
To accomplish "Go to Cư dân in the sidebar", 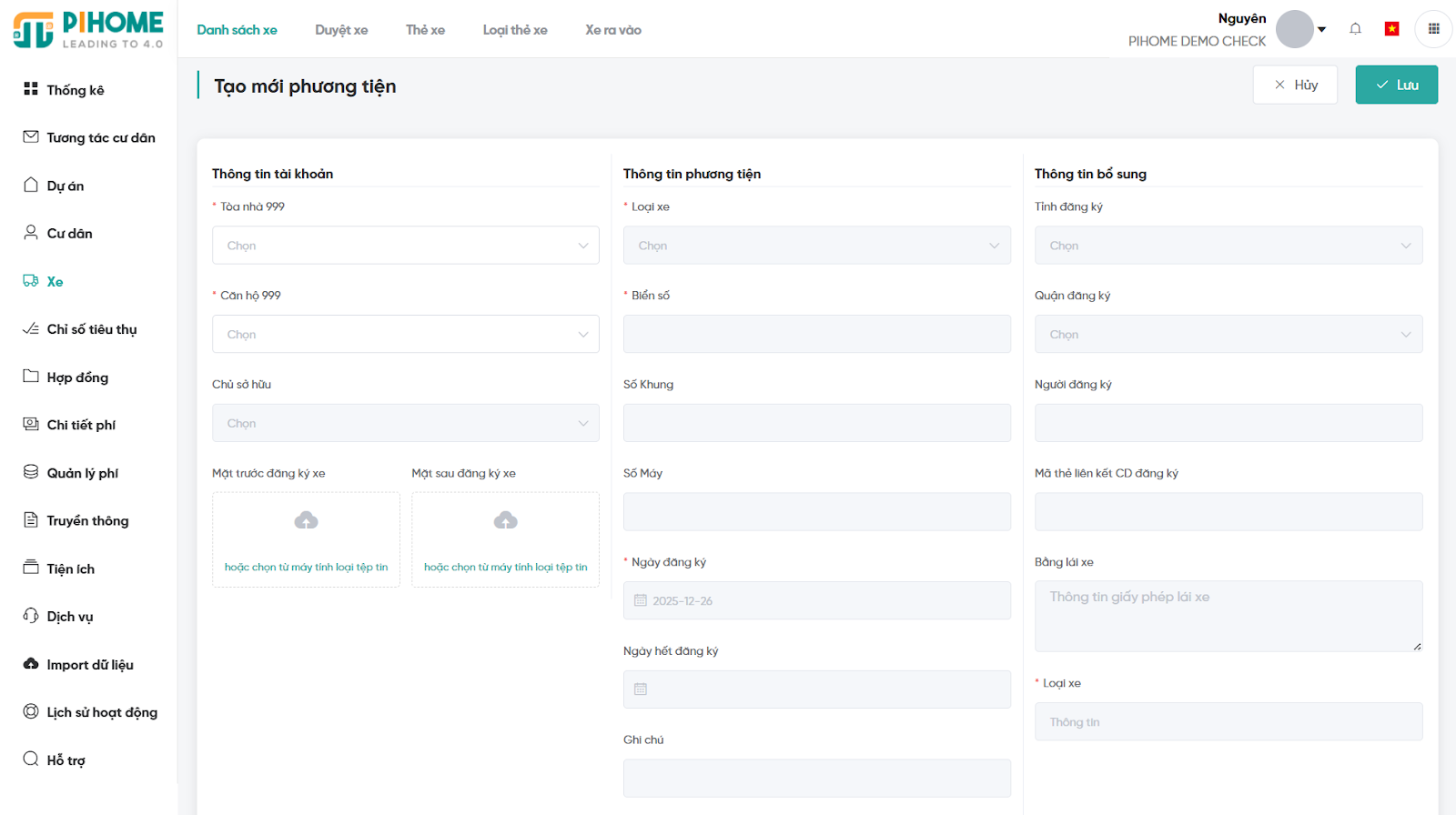I will click(69, 234).
